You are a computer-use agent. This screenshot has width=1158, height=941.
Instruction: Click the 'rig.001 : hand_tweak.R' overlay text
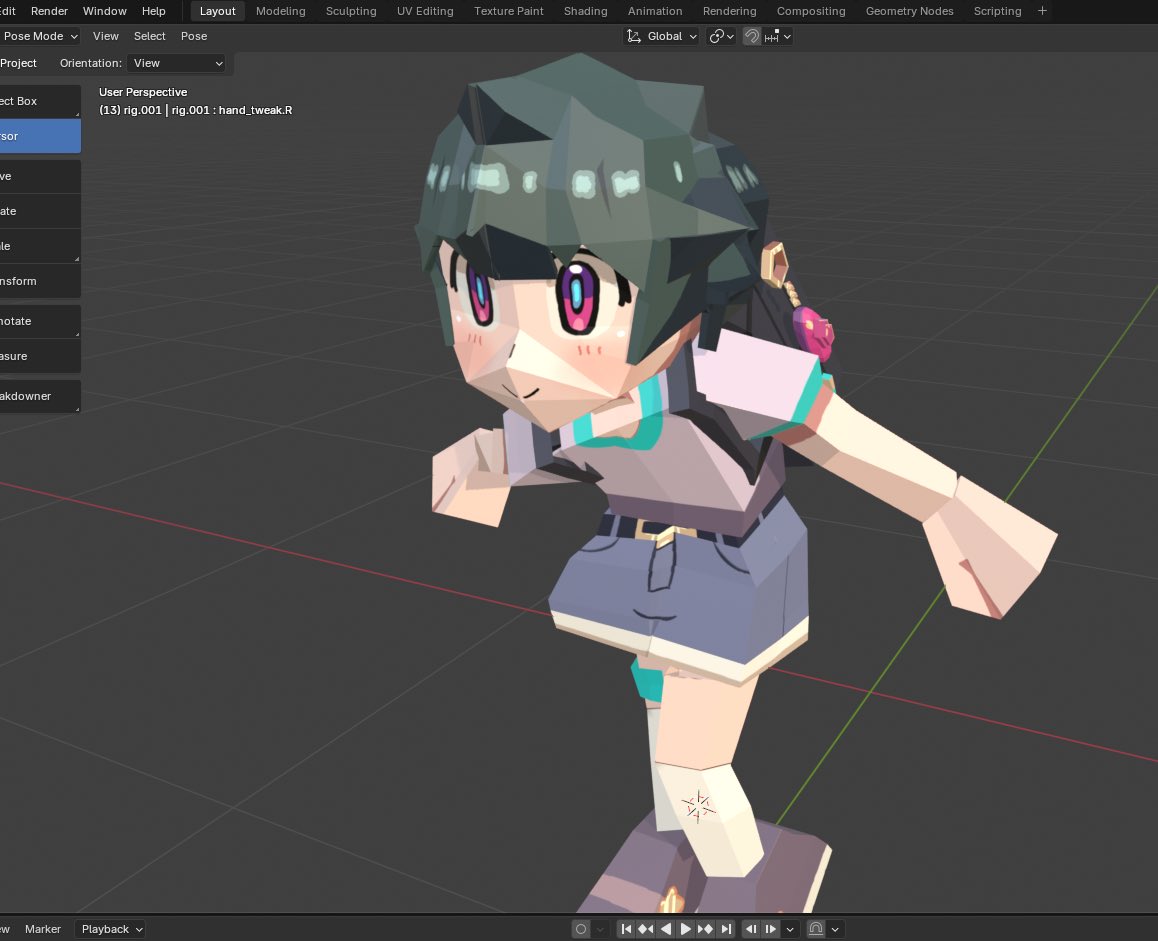pyautogui.click(x=232, y=110)
